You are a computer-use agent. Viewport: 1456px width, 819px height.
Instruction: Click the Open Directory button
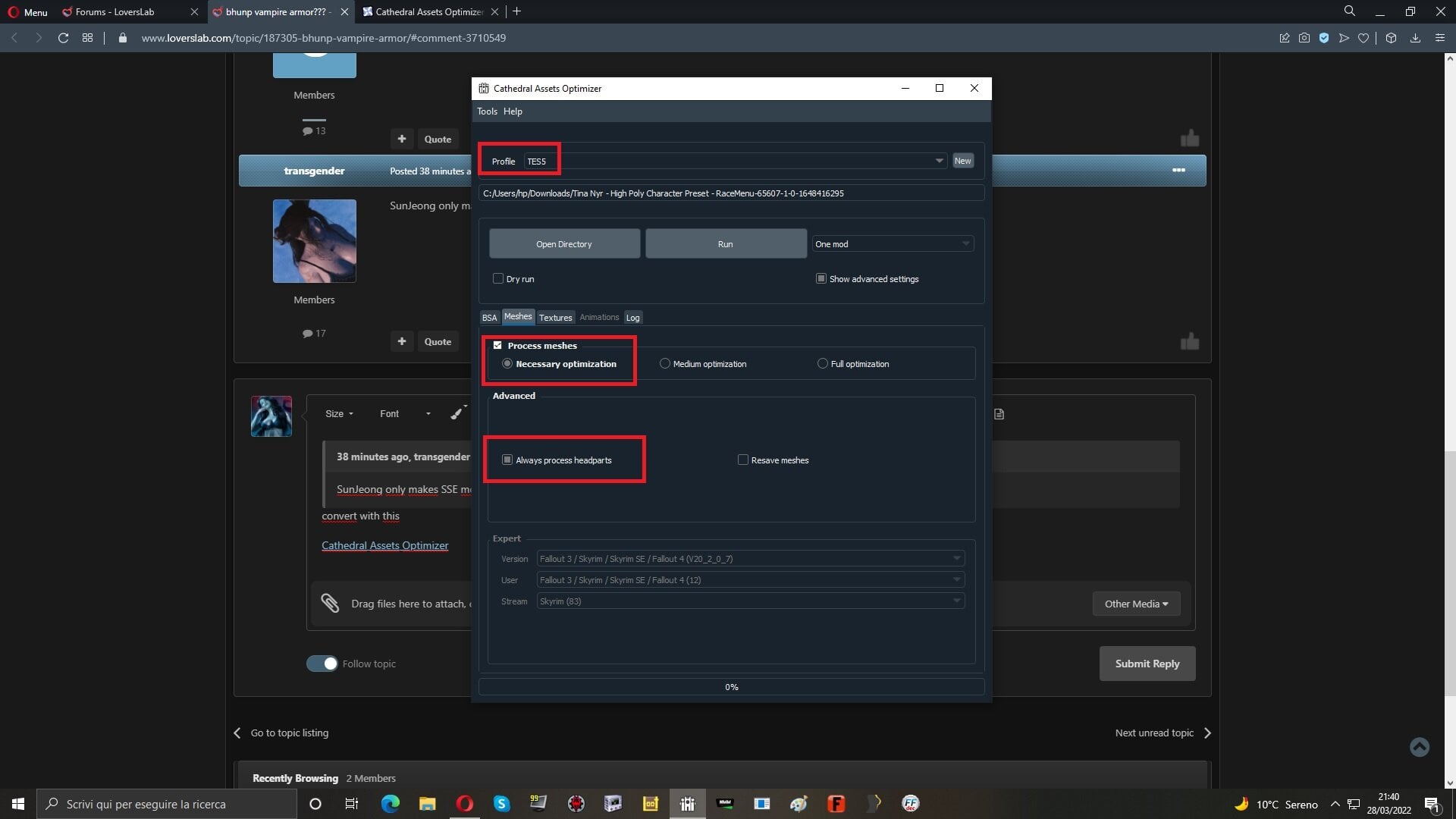[564, 244]
